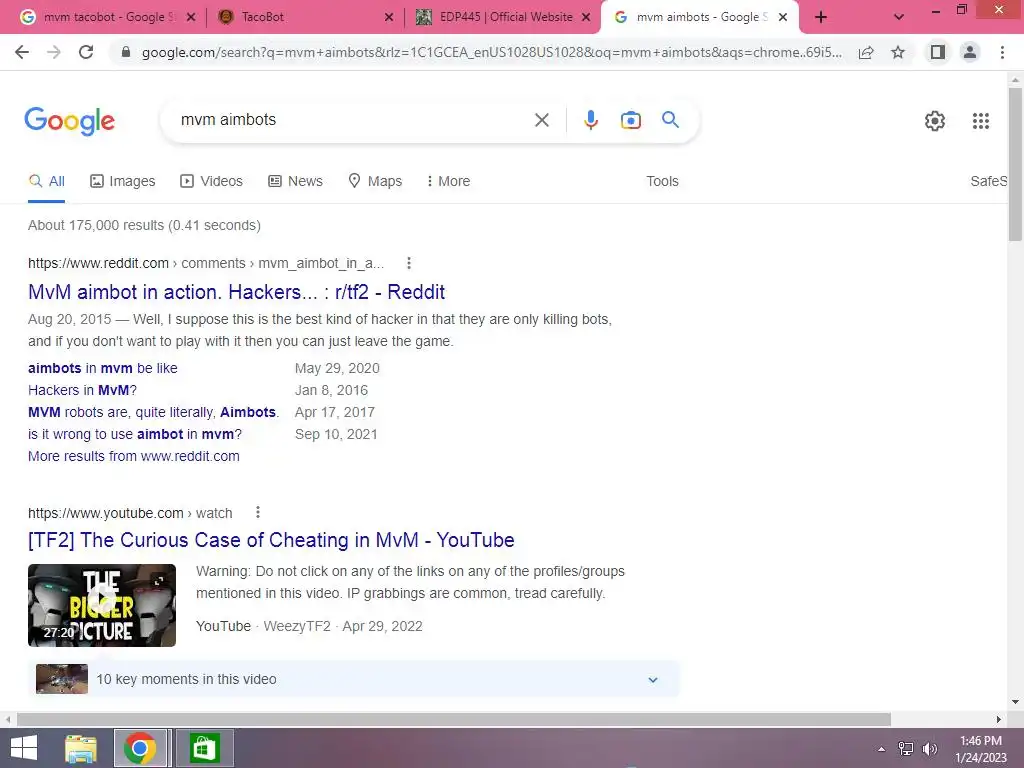Click the key moments small thumbnail

[62, 679]
